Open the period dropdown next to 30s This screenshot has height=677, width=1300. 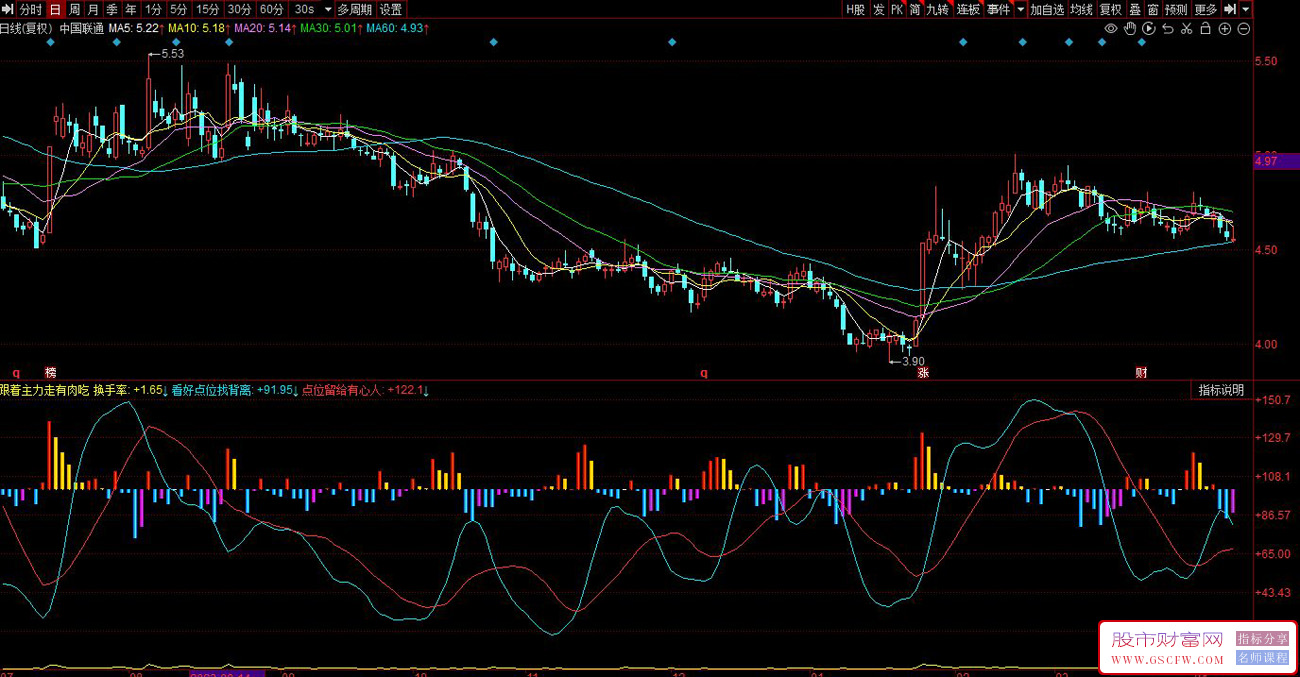(x=327, y=9)
